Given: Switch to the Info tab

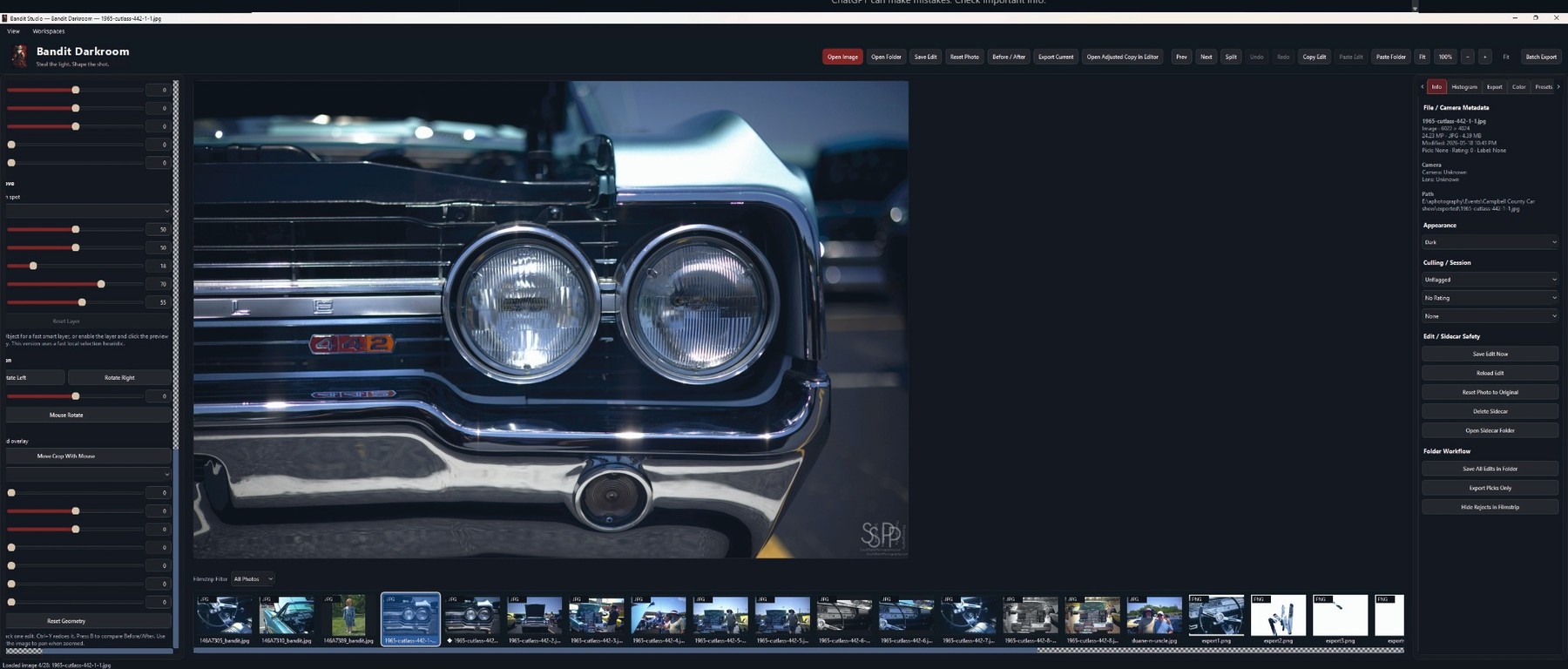Looking at the screenshot, I should point(1436,87).
